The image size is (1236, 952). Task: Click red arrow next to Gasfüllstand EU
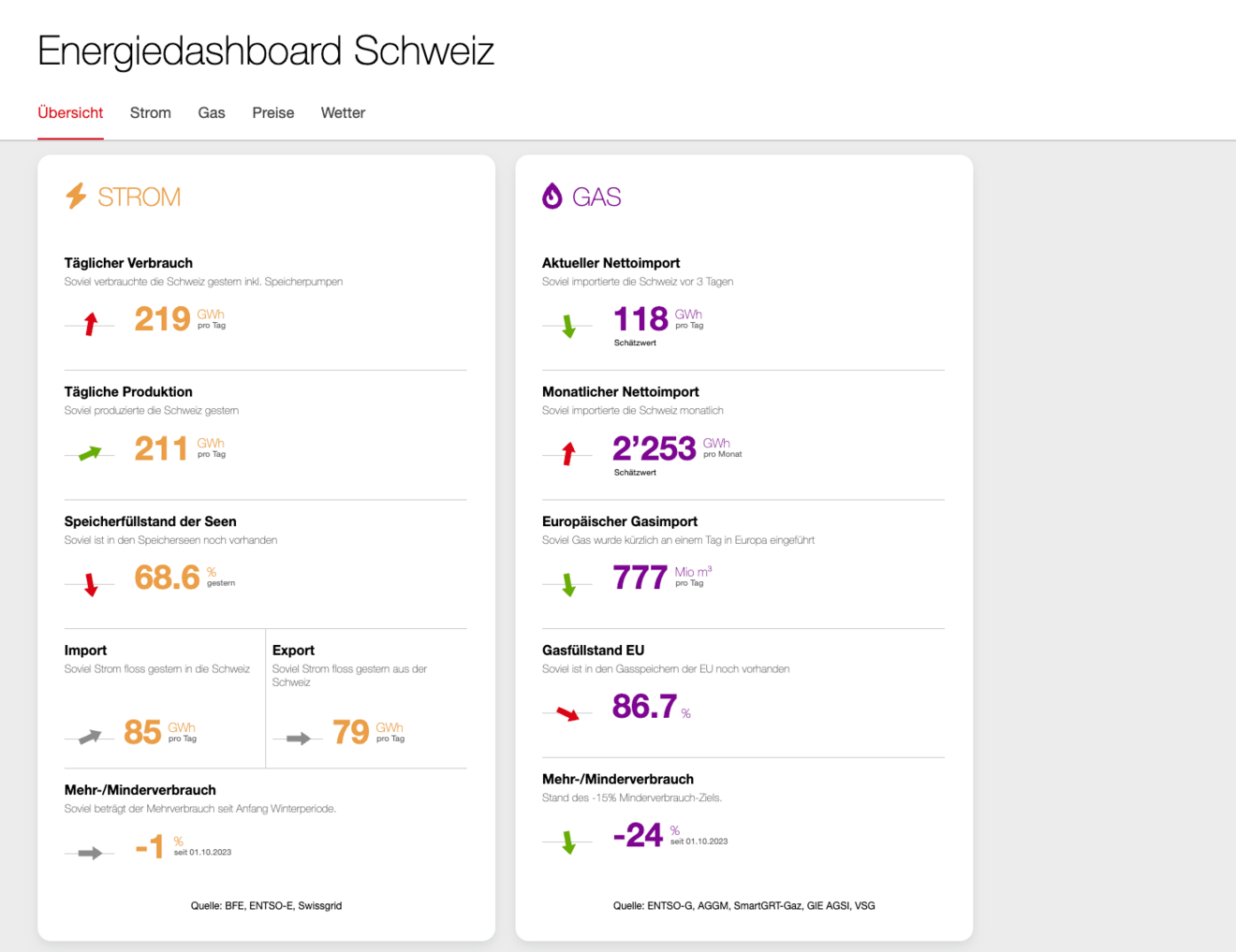coord(568,714)
